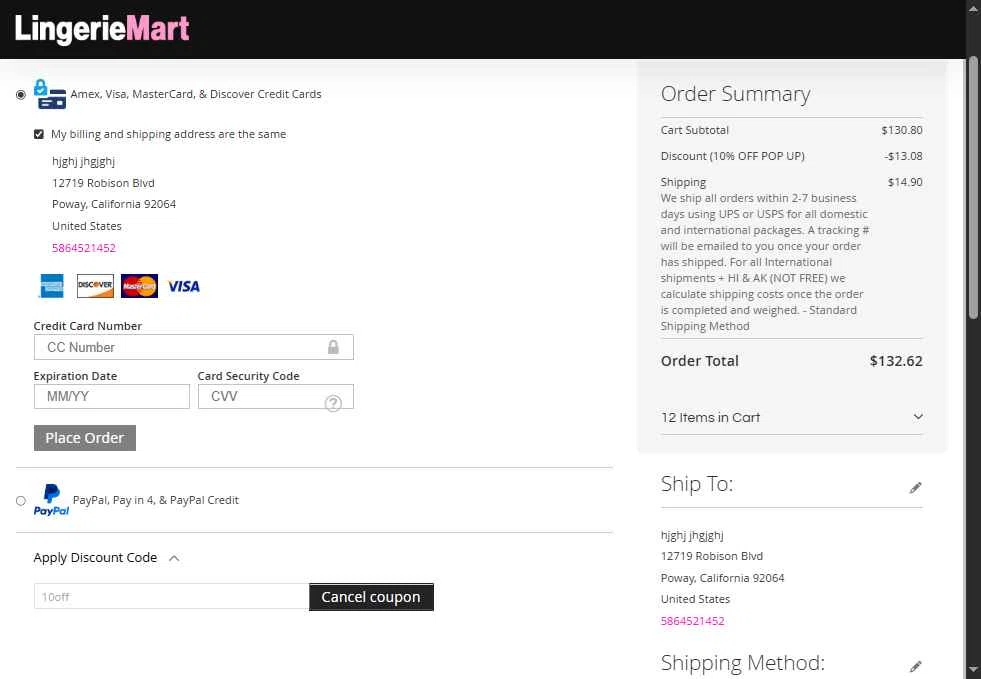This screenshot has width=981, height=679.
Task: Open the CVV help question mark
Action: coord(333,404)
